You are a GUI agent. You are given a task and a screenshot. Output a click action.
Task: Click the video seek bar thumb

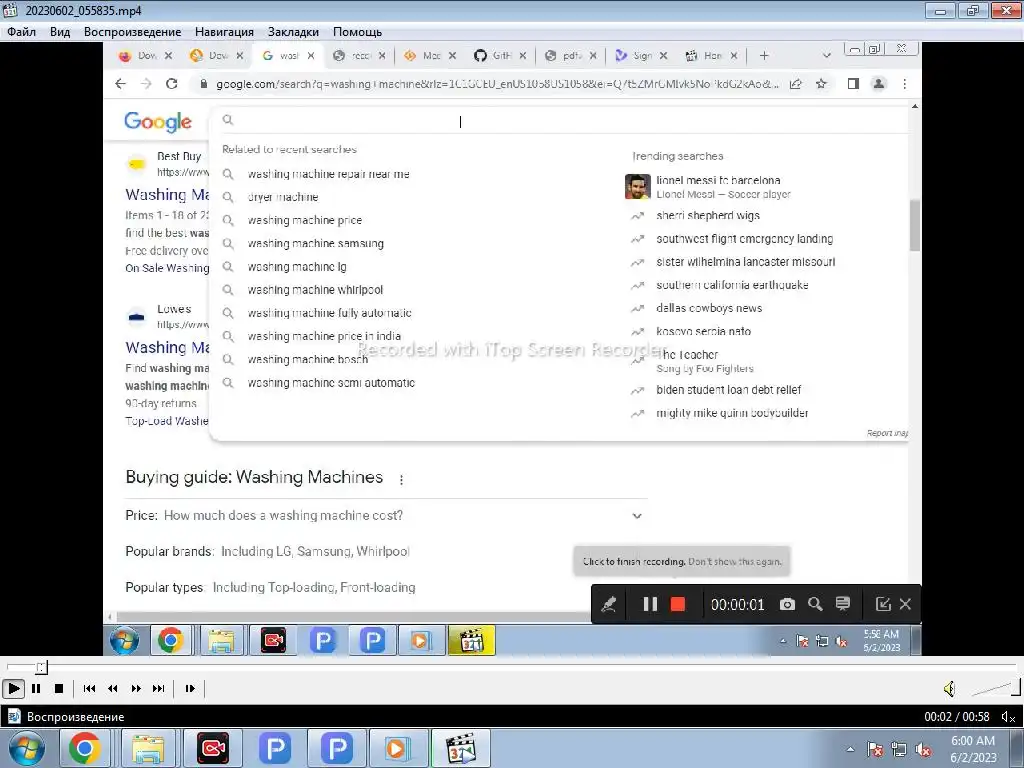click(x=41, y=667)
